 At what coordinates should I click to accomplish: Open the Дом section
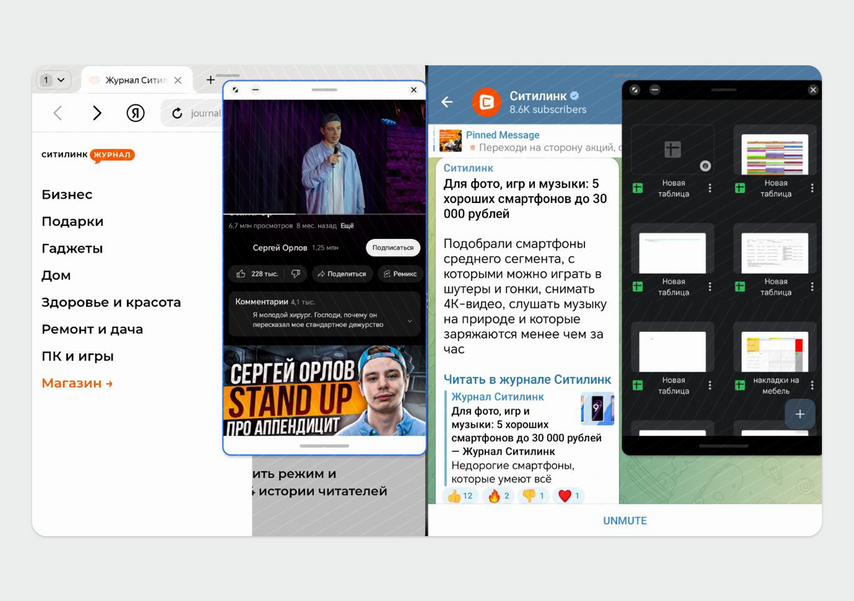56,275
